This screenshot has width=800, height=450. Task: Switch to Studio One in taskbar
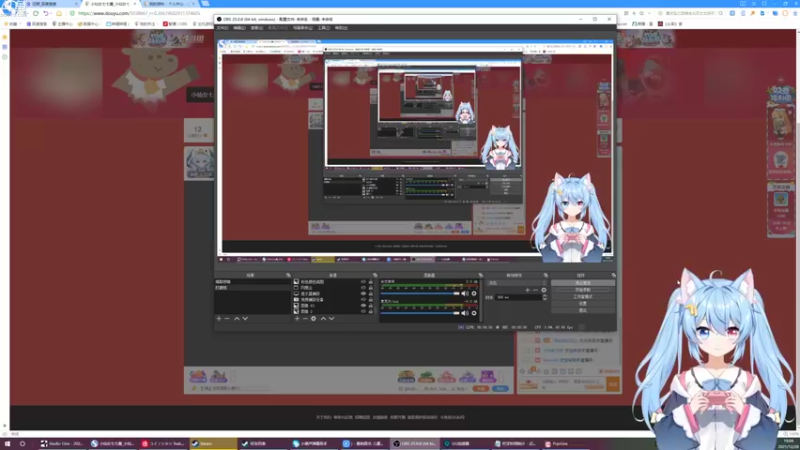(62, 444)
